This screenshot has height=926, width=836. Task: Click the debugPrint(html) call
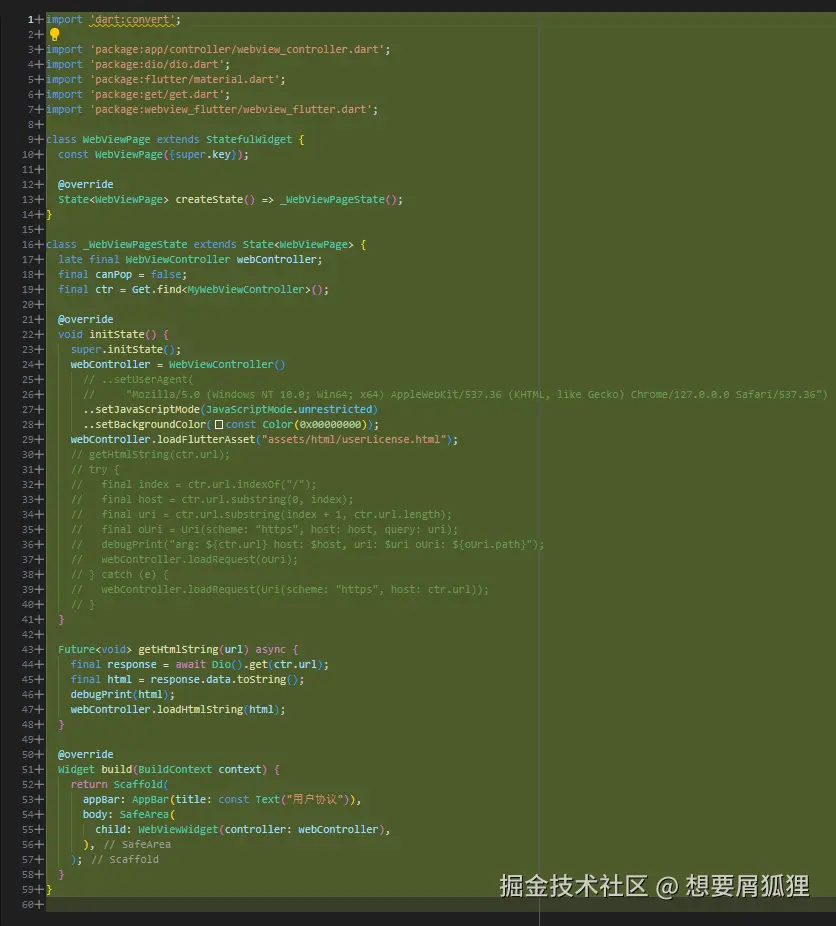[120, 695]
